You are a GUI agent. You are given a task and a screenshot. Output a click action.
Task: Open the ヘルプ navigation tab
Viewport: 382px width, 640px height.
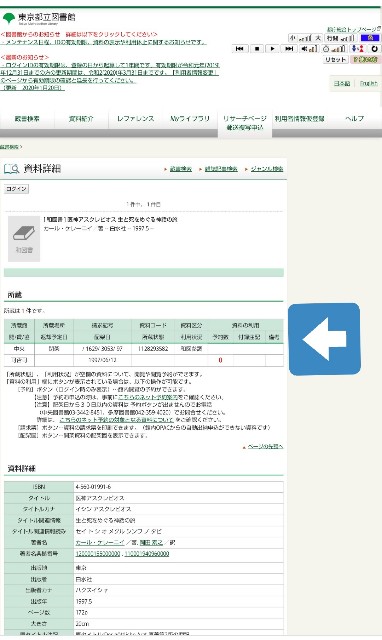[x=354, y=119]
